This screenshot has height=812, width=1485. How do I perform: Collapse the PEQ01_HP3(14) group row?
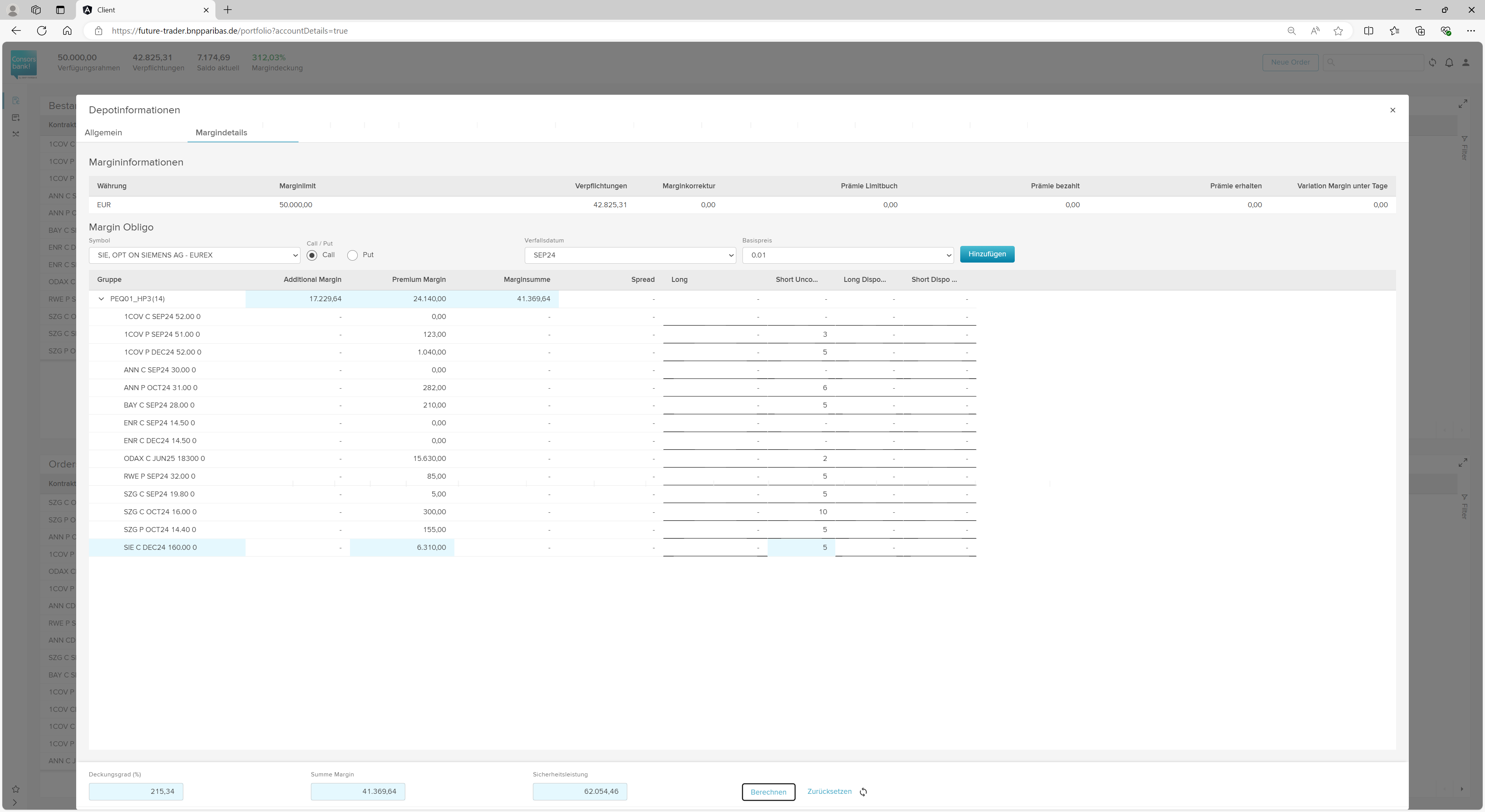[101, 299]
